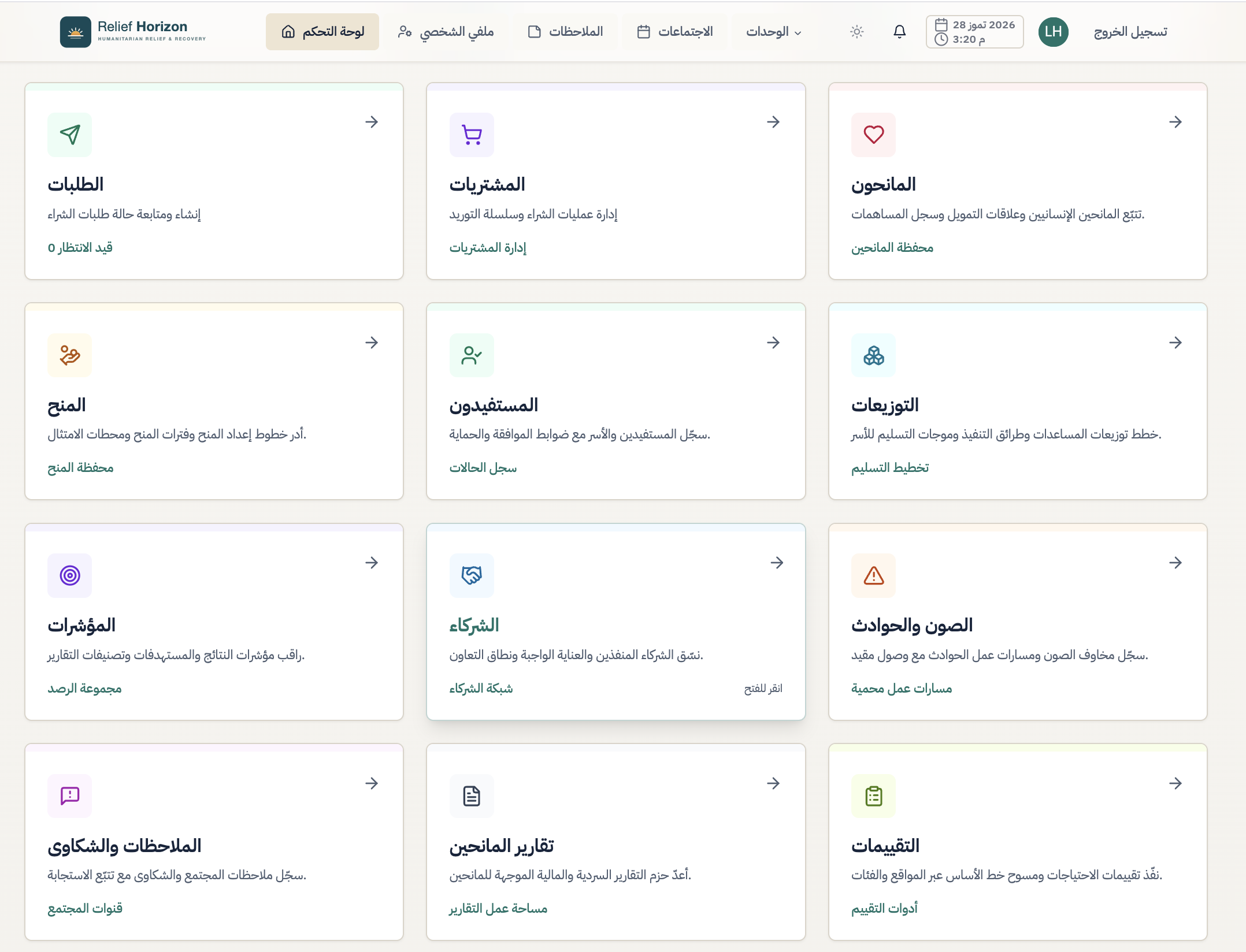The image size is (1246, 952).
Task: Click the boxes icon on التوزيعات card
Action: [873, 355]
